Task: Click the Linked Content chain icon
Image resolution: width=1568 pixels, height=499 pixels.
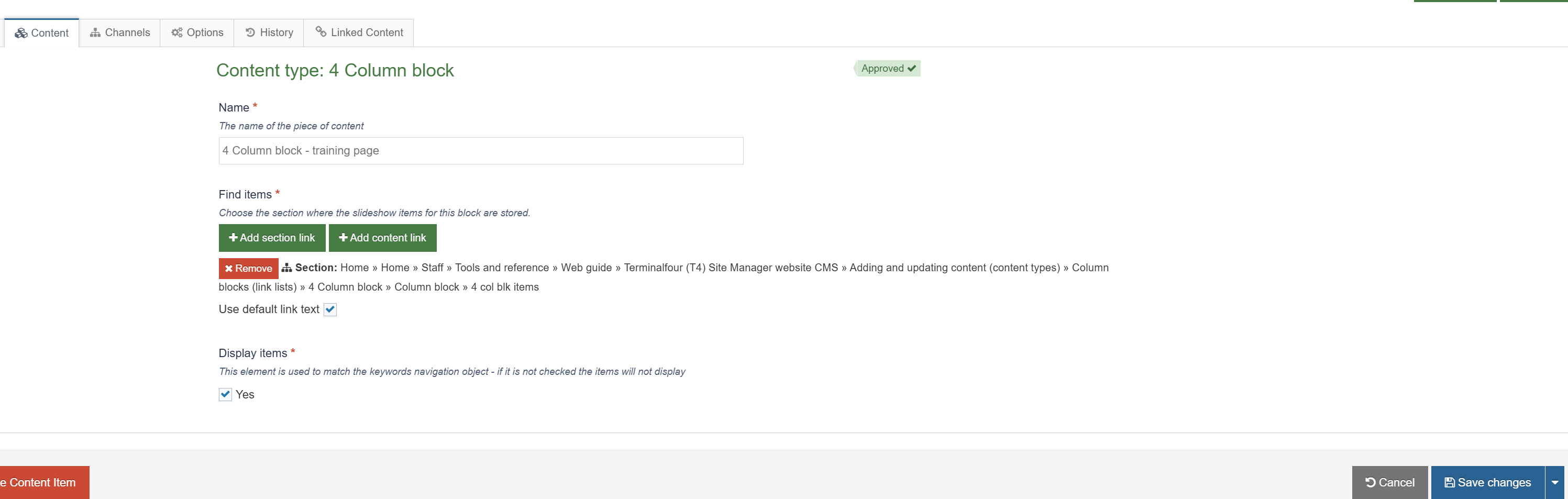Action: (321, 31)
